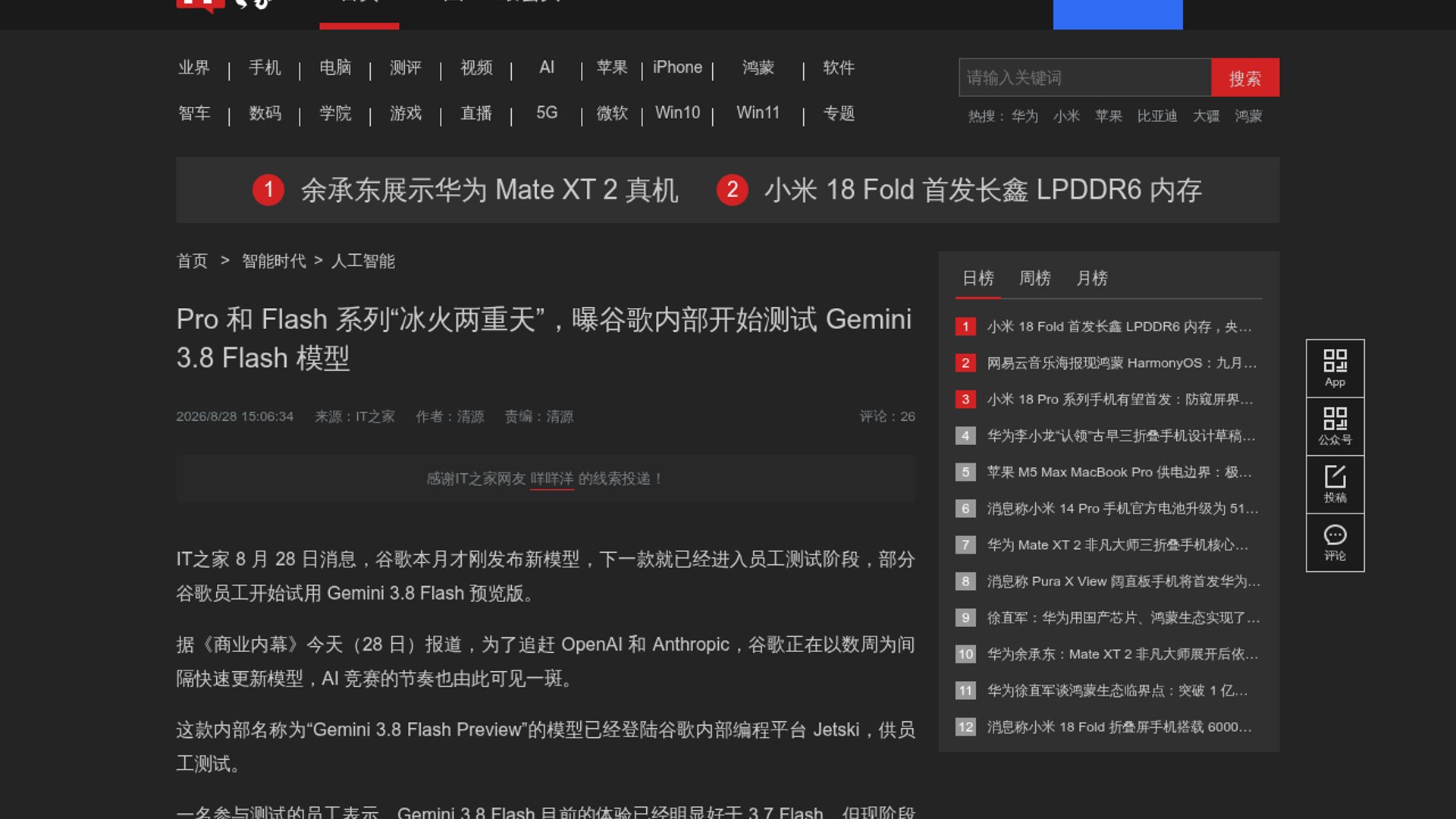
Task: Open the 测评 navigation category
Action: tap(406, 67)
